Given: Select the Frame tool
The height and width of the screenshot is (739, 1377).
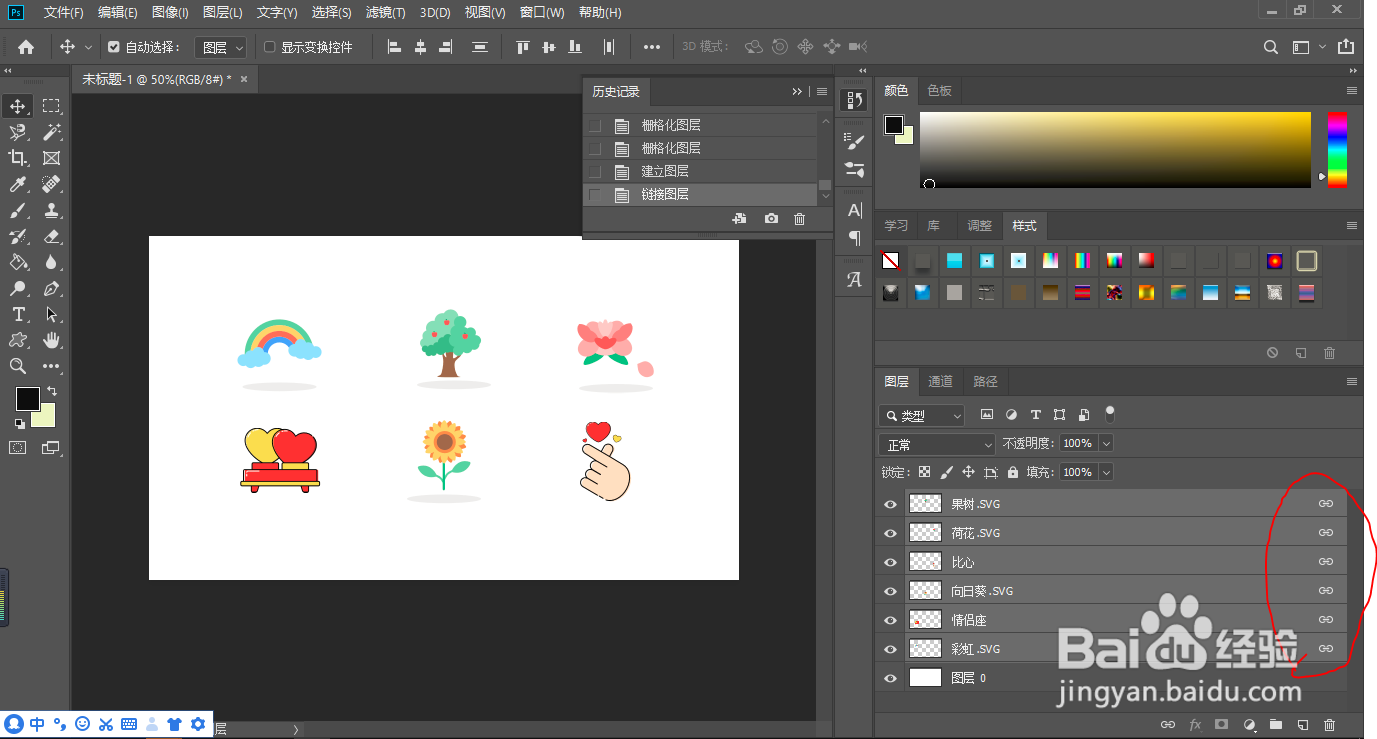Looking at the screenshot, I should 51,158.
